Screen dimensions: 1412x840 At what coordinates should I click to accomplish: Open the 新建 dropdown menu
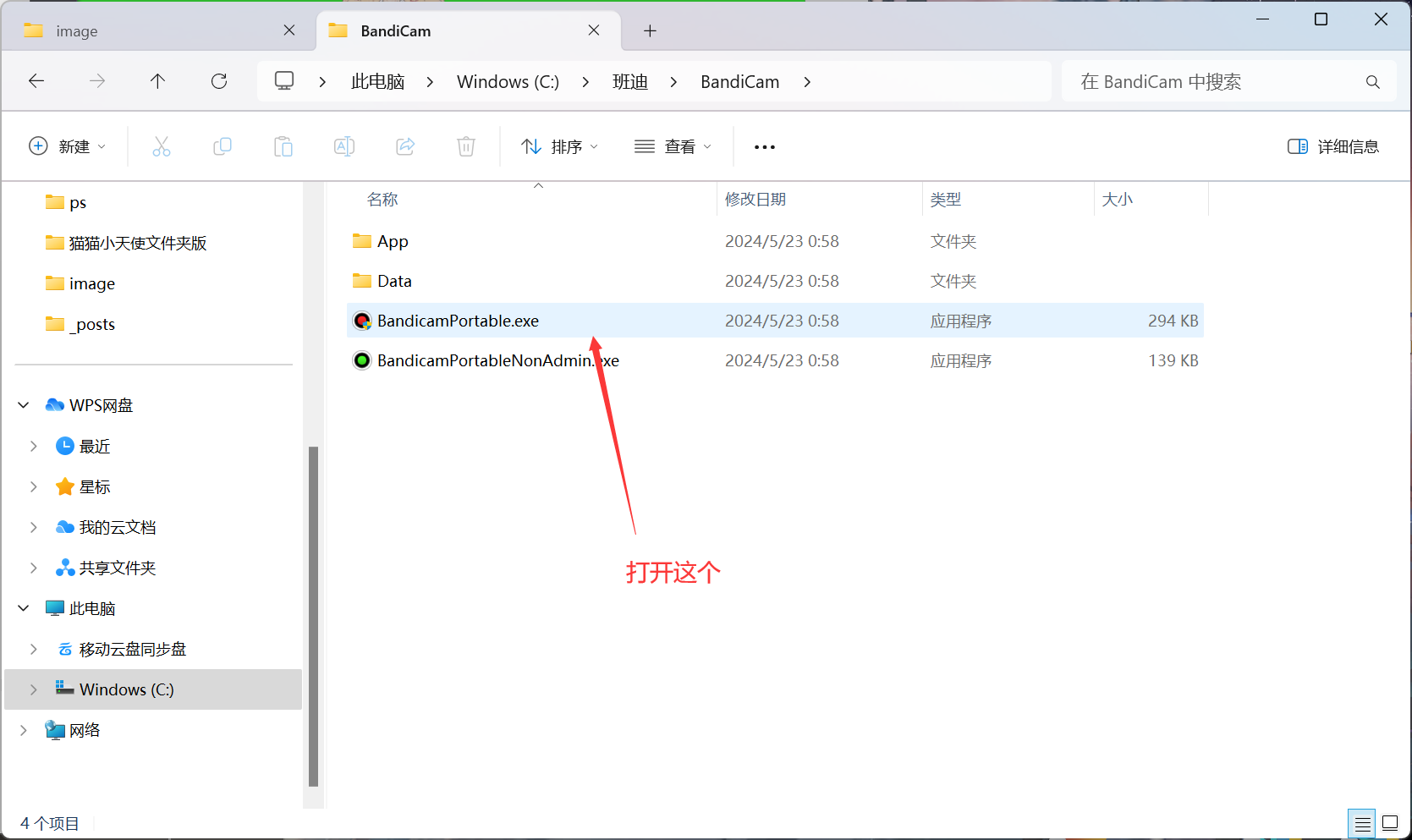[x=68, y=146]
